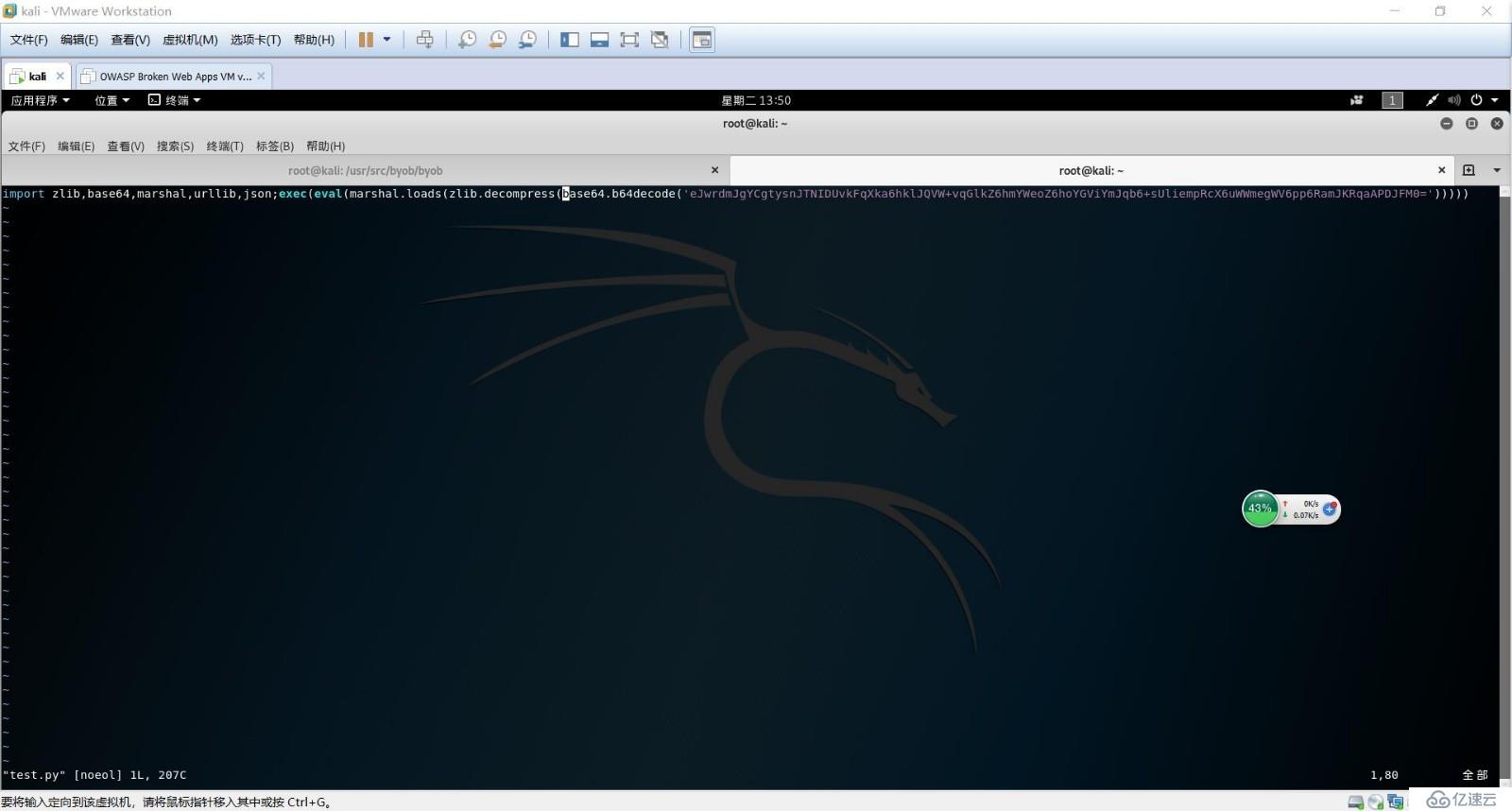Click the hard disk device icon in status bar

(x=1356, y=802)
